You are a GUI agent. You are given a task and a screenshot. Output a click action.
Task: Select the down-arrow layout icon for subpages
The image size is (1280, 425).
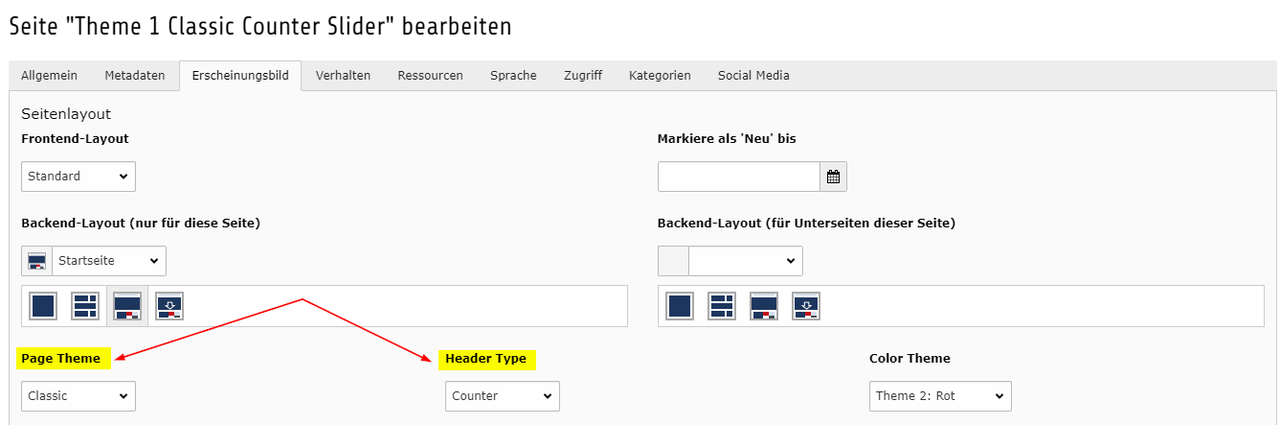[806, 306]
